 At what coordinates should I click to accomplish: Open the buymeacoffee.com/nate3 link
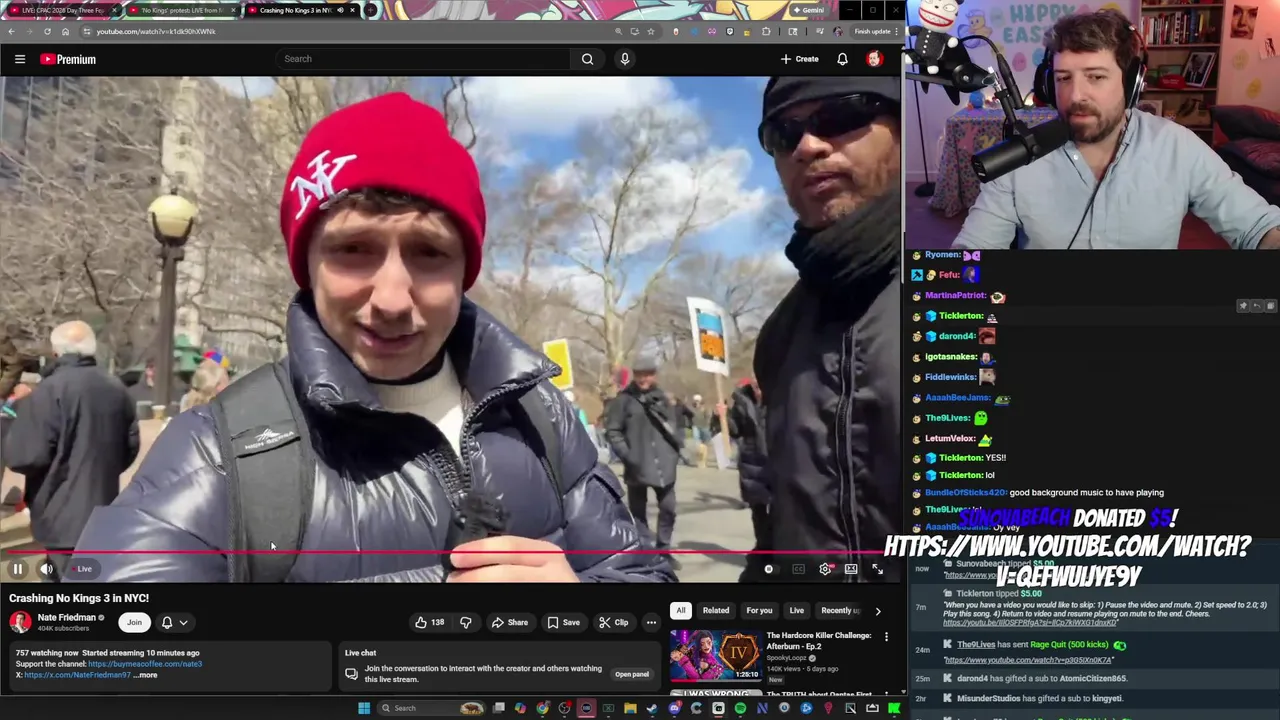pyautogui.click(x=145, y=664)
